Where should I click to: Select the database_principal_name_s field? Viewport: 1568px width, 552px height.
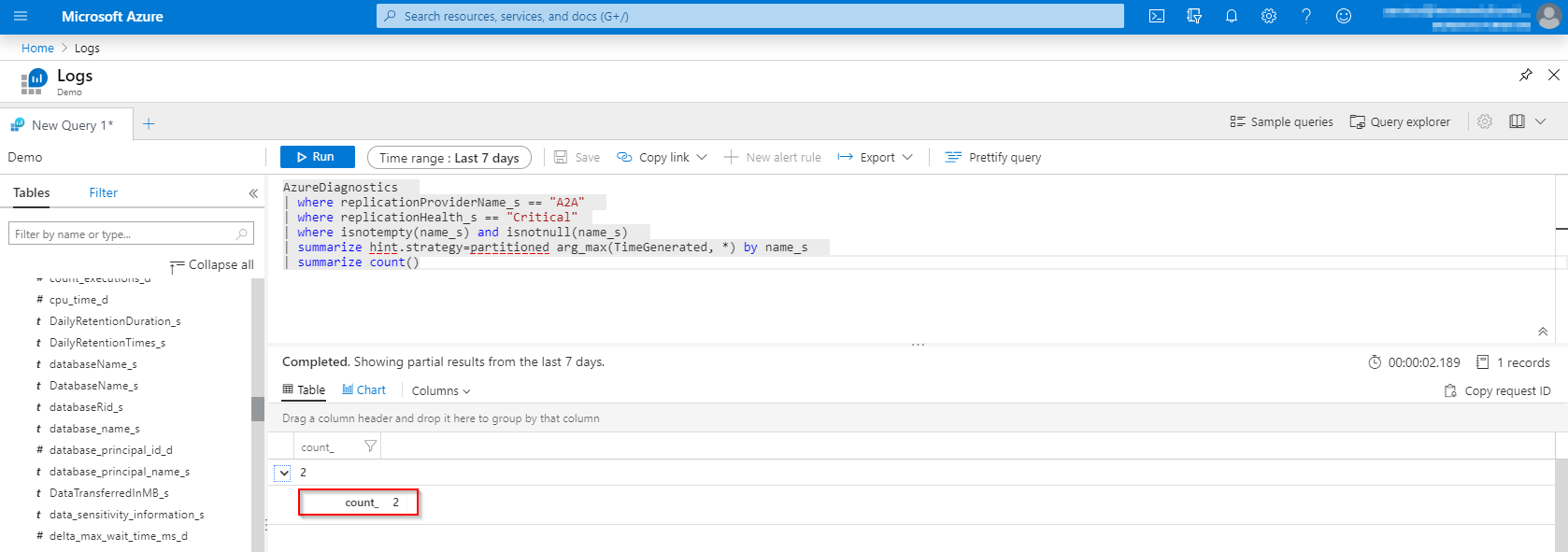pos(120,472)
